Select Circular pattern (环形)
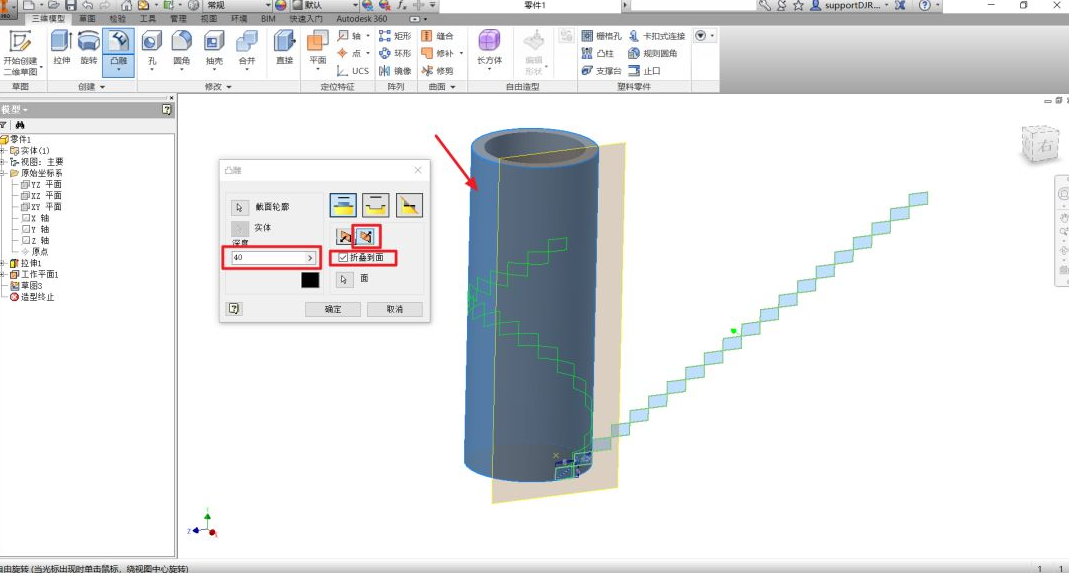Screen dimensions: 1069x573 (395, 53)
